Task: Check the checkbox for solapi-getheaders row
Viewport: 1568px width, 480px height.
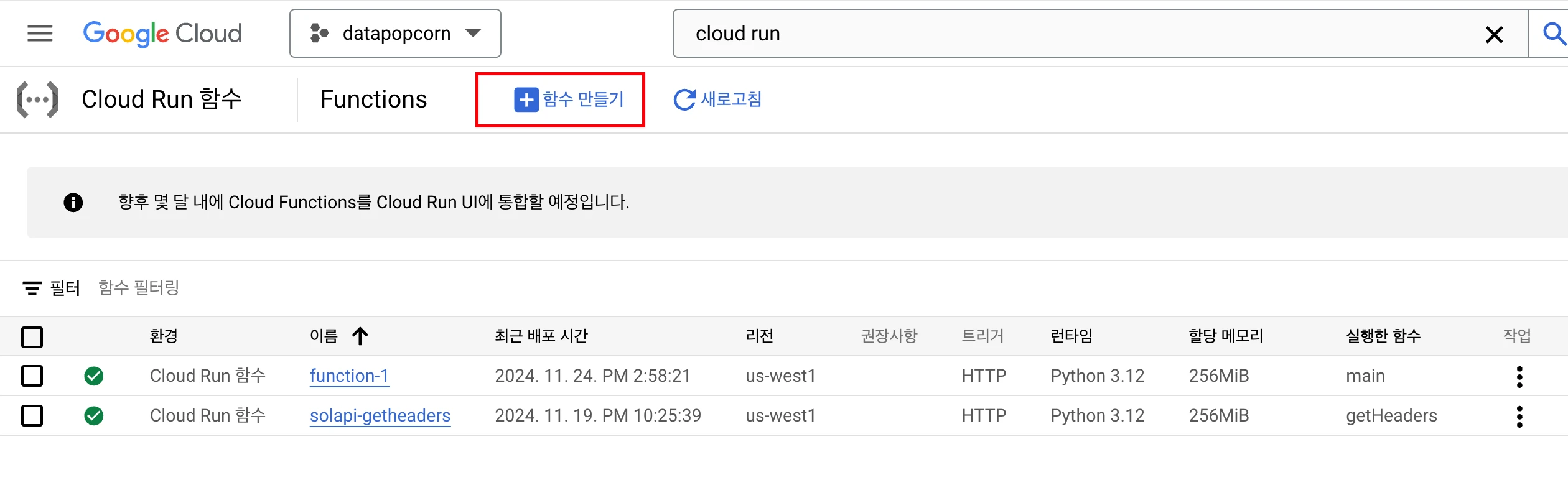Action: pos(32,416)
